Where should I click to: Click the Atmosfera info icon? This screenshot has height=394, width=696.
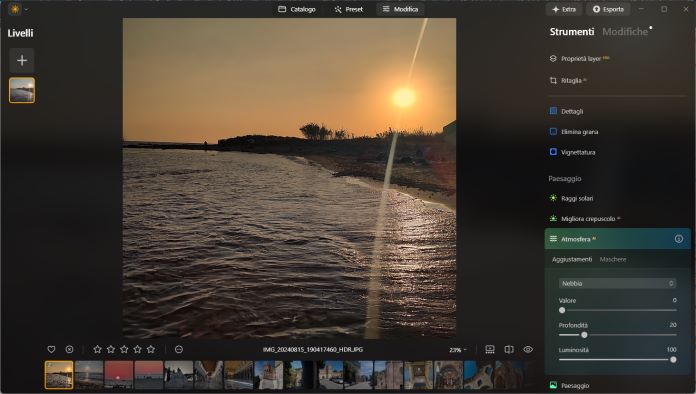679,239
